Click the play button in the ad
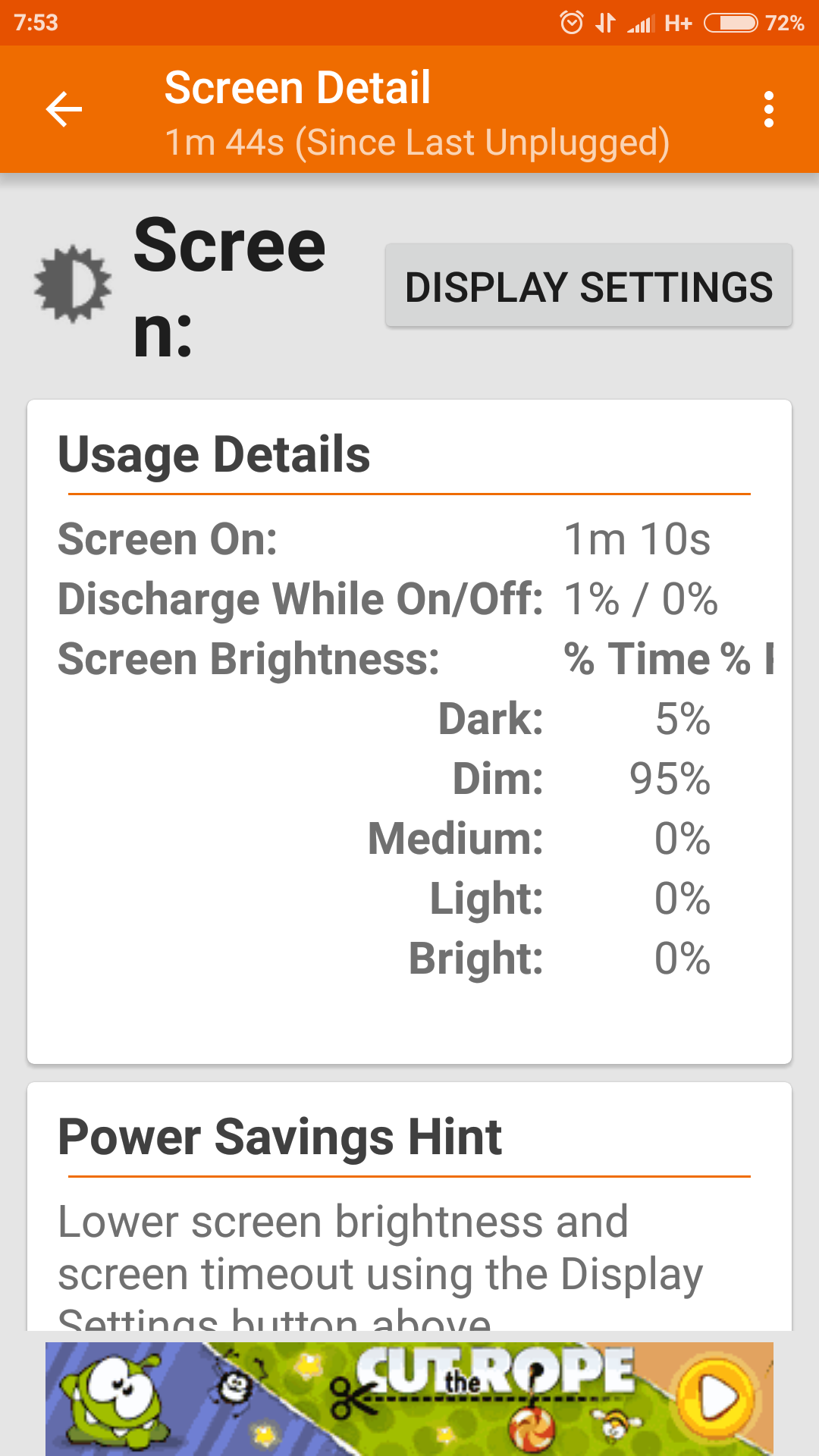The image size is (819, 1456). [x=717, y=1395]
